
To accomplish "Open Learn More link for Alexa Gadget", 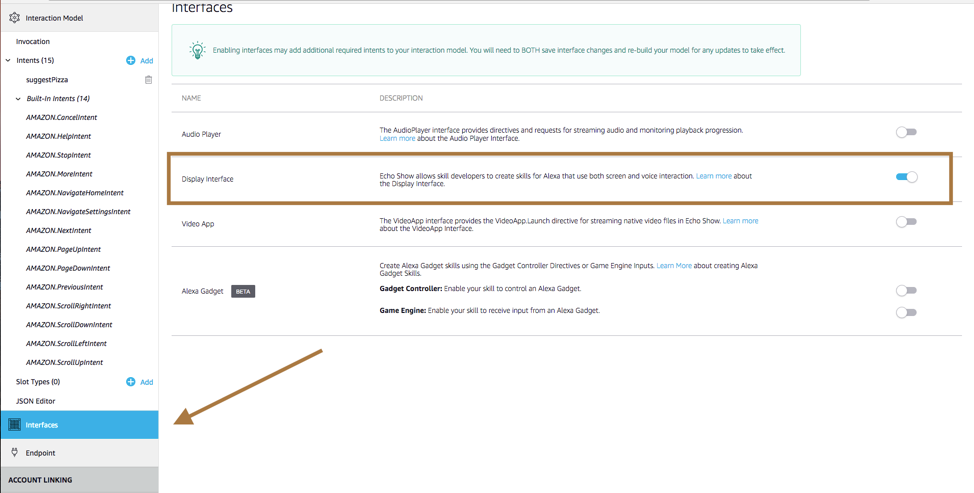I will [x=674, y=266].
